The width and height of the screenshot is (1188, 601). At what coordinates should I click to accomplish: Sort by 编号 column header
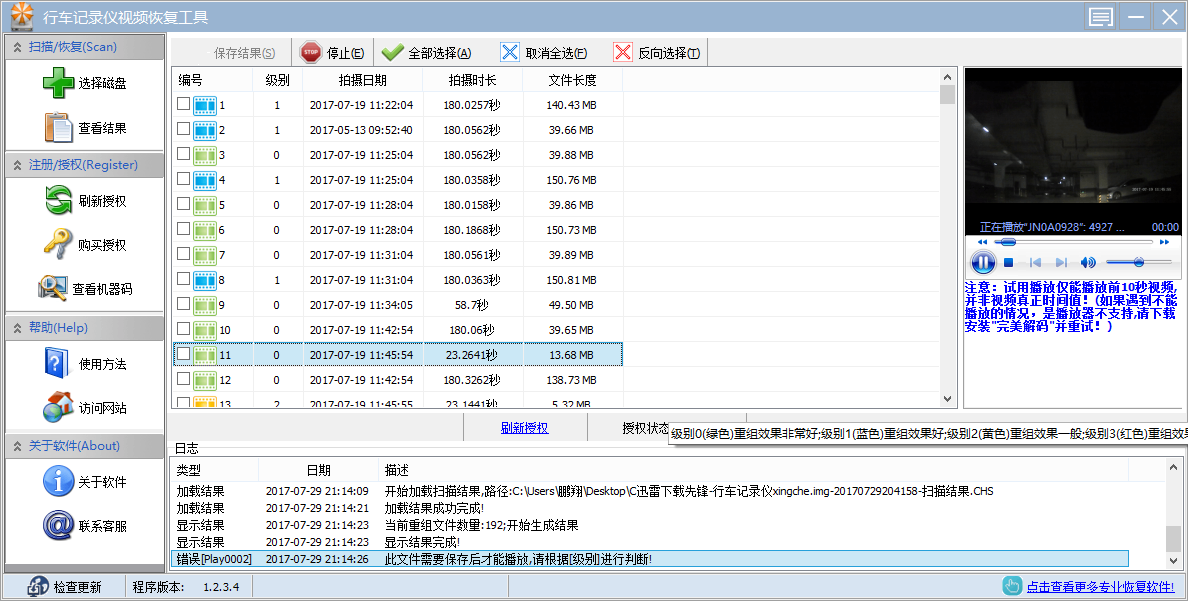tap(212, 80)
